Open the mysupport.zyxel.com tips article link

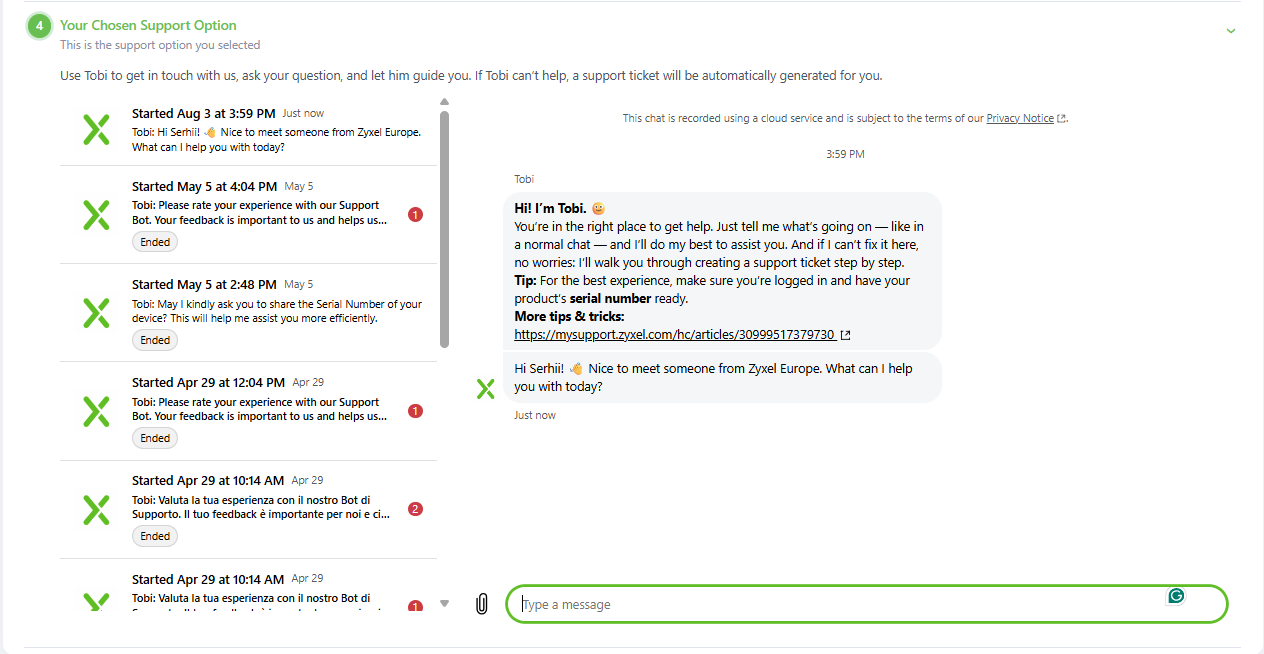pyautogui.click(x=674, y=335)
